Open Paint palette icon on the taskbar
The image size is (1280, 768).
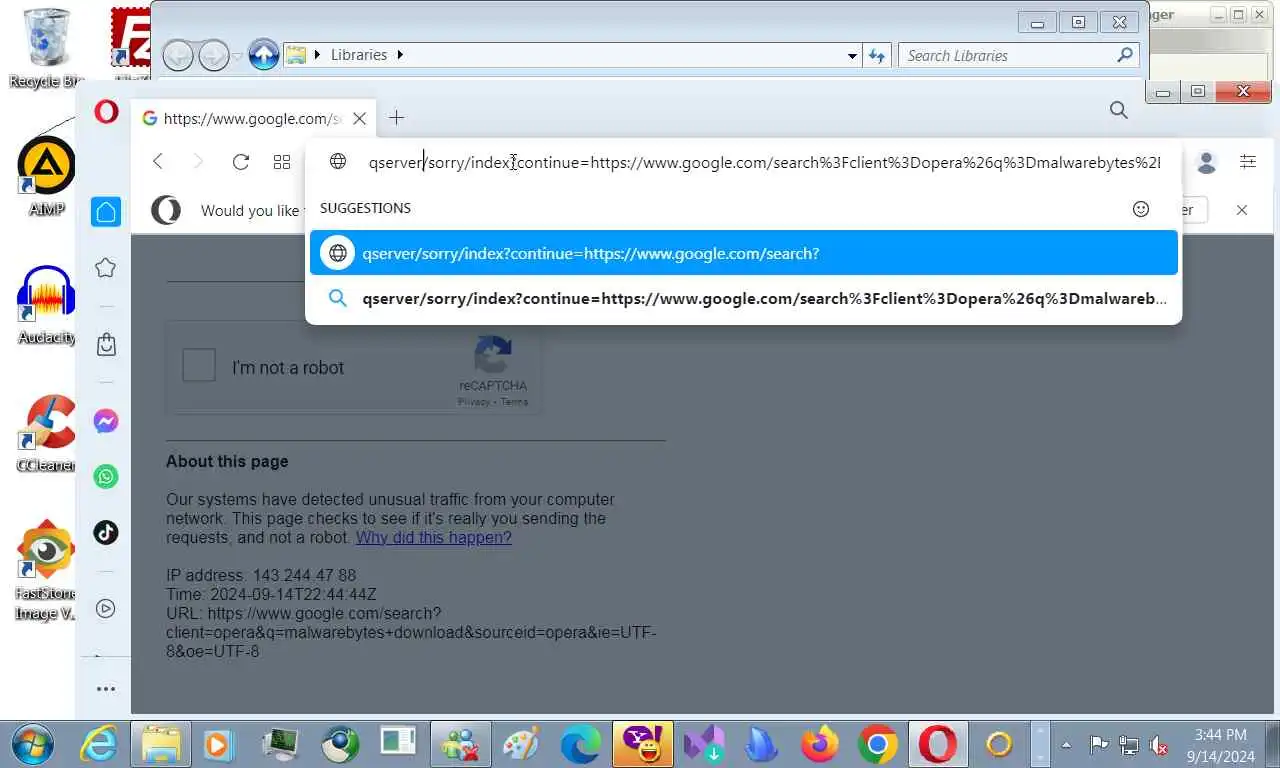[x=520, y=744]
